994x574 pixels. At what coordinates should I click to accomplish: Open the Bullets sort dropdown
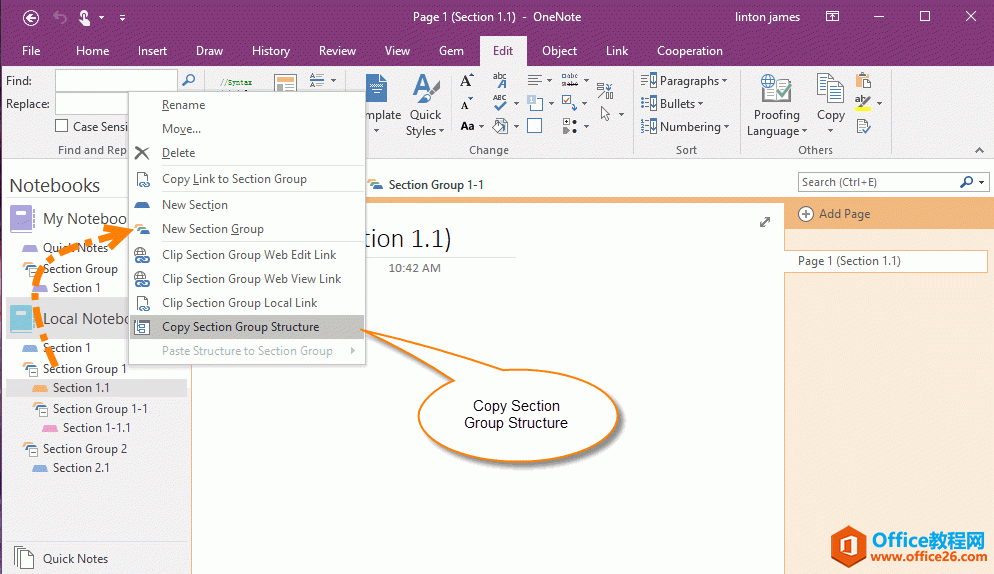tap(672, 103)
